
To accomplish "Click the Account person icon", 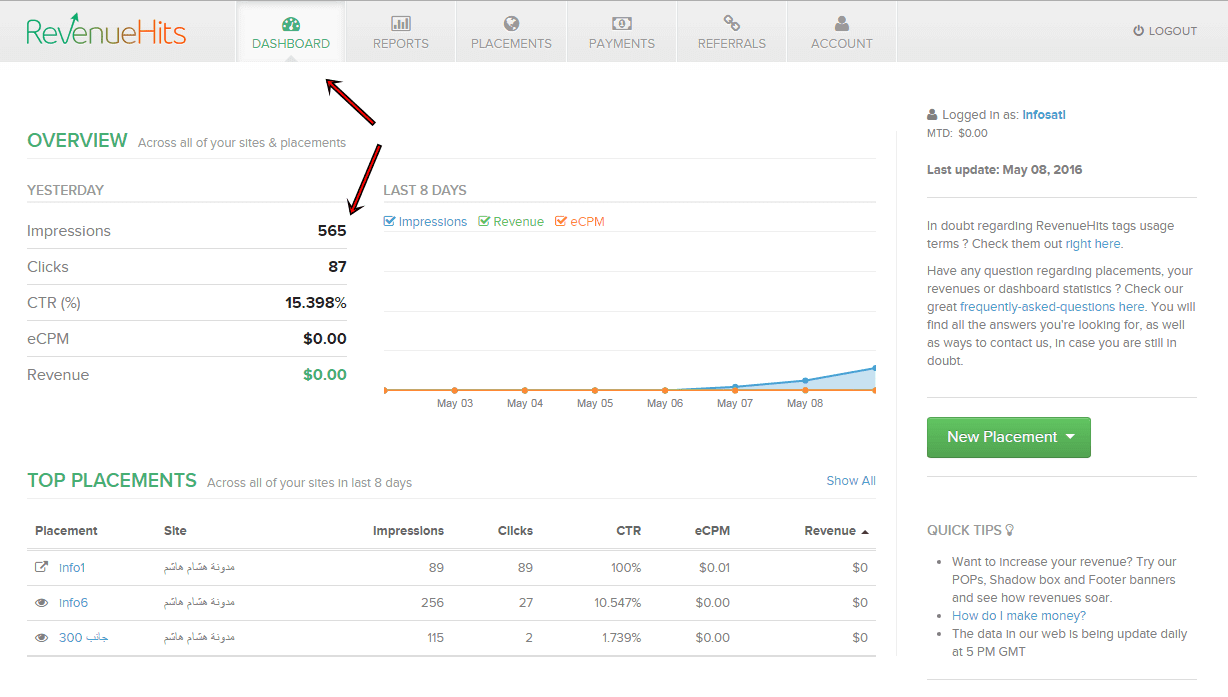I will tap(841, 23).
